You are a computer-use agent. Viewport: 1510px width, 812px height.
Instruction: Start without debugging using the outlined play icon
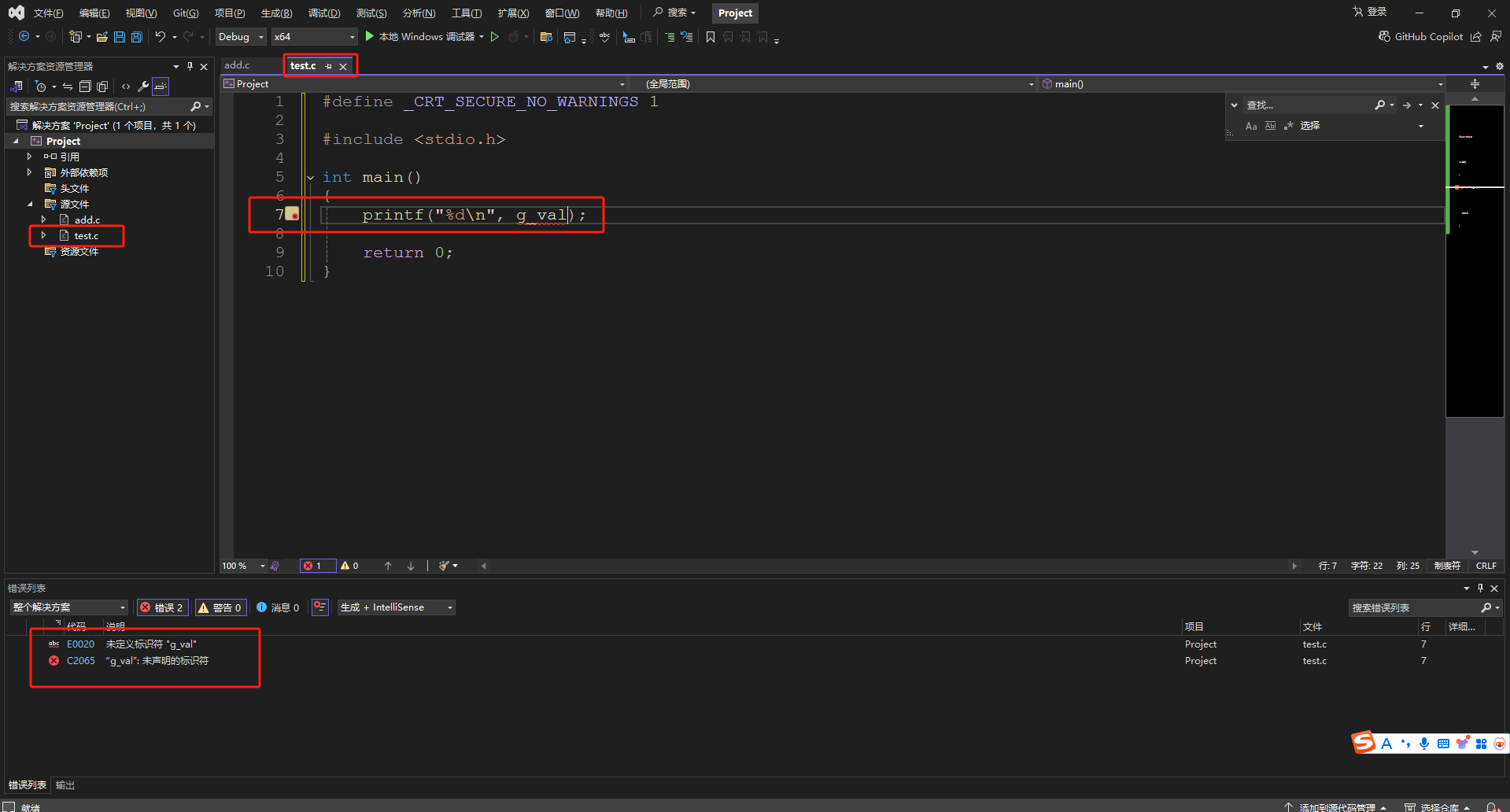[495, 36]
